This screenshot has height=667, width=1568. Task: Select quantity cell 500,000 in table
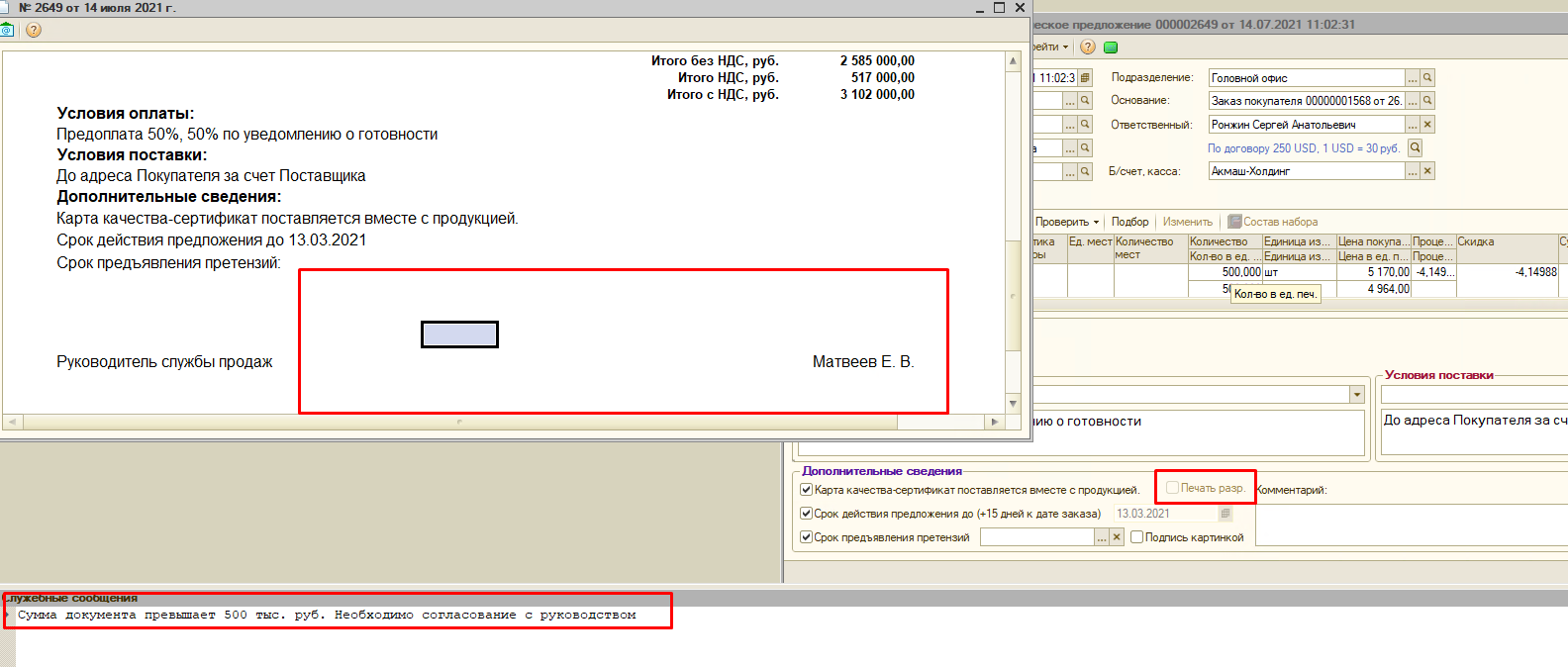pos(1225,272)
